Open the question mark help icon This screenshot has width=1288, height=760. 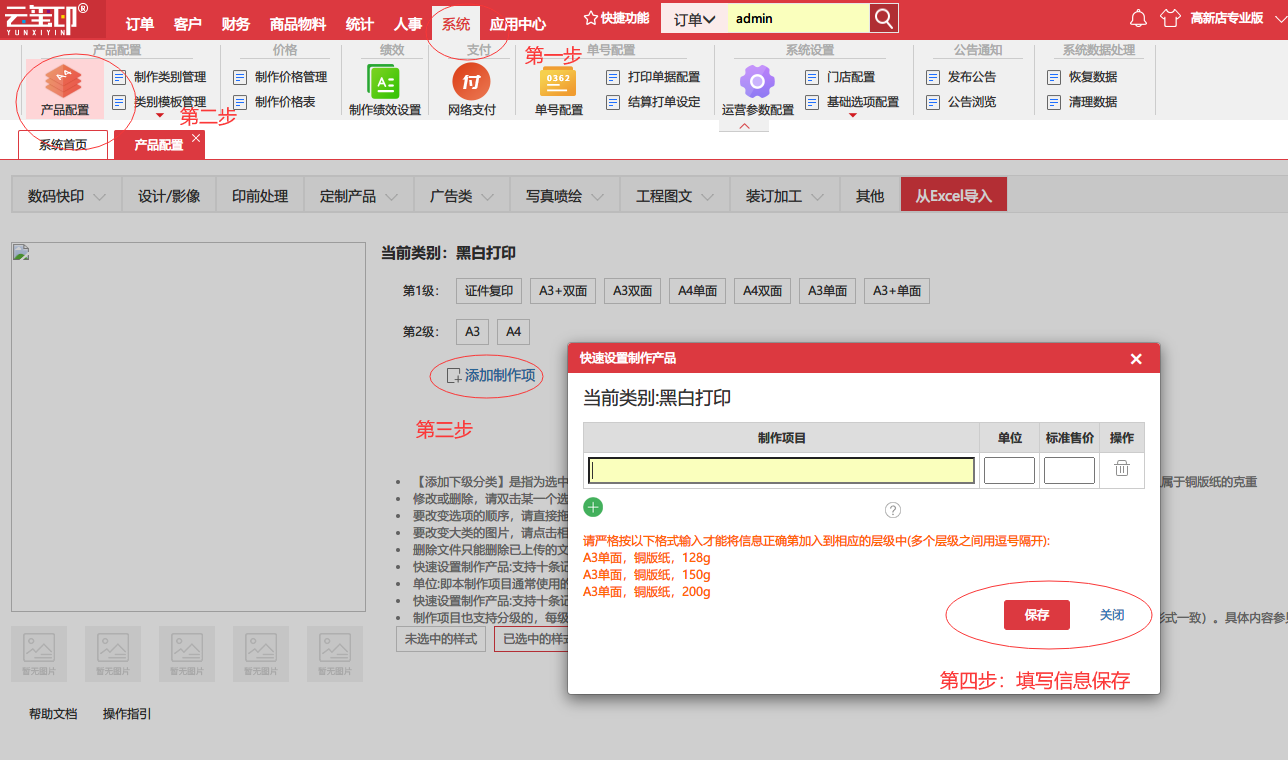click(x=893, y=510)
